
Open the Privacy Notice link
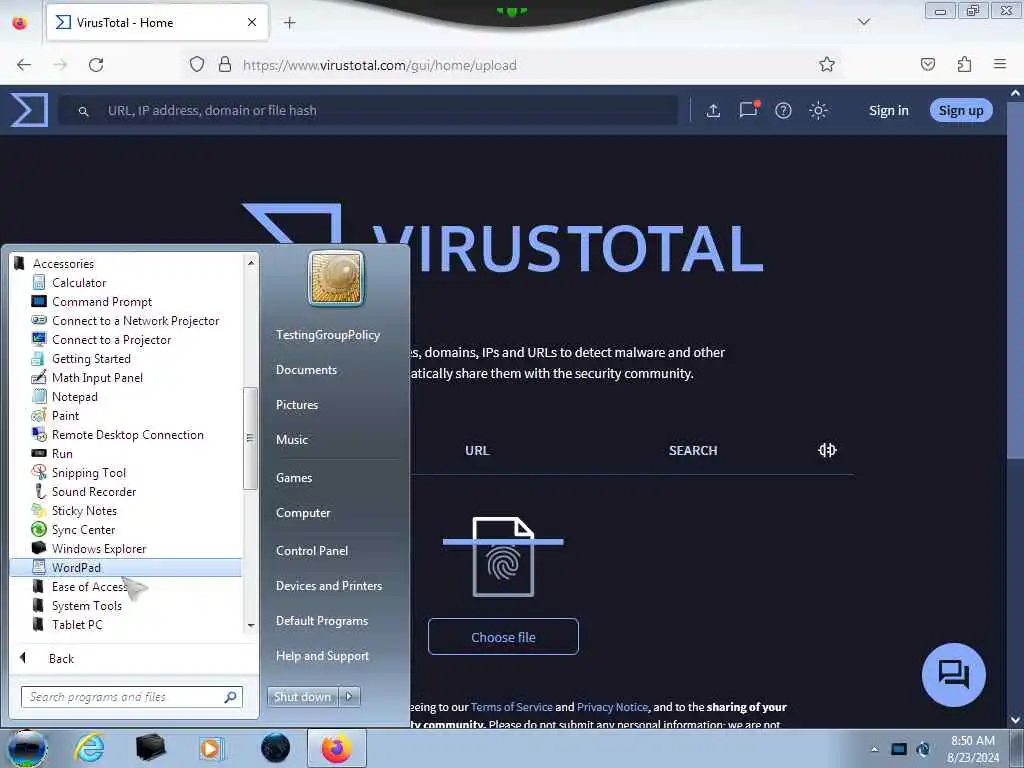point(612,707)
